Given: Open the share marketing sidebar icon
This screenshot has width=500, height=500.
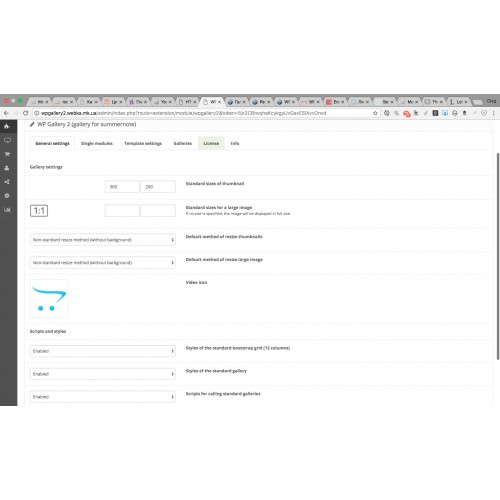Looking at the screenshot, I should (x=7, y=182).
